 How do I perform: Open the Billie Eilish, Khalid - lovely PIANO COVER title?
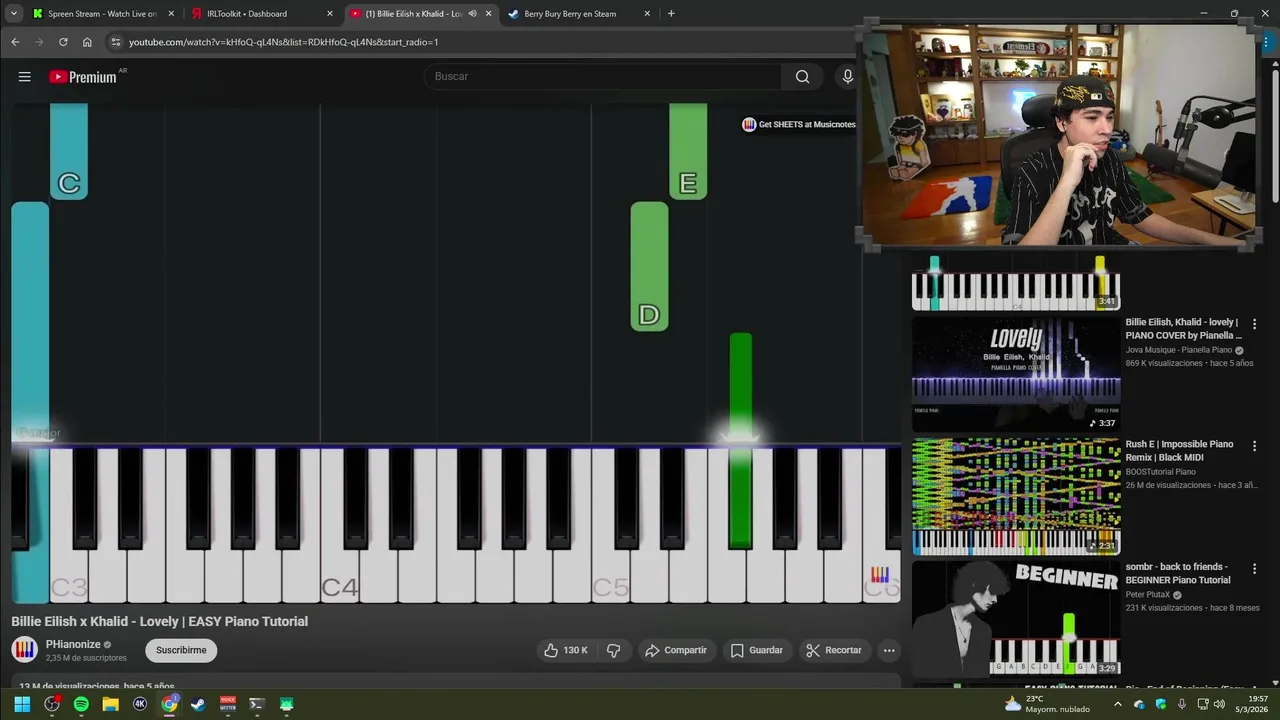click(x=1183, y=329)
